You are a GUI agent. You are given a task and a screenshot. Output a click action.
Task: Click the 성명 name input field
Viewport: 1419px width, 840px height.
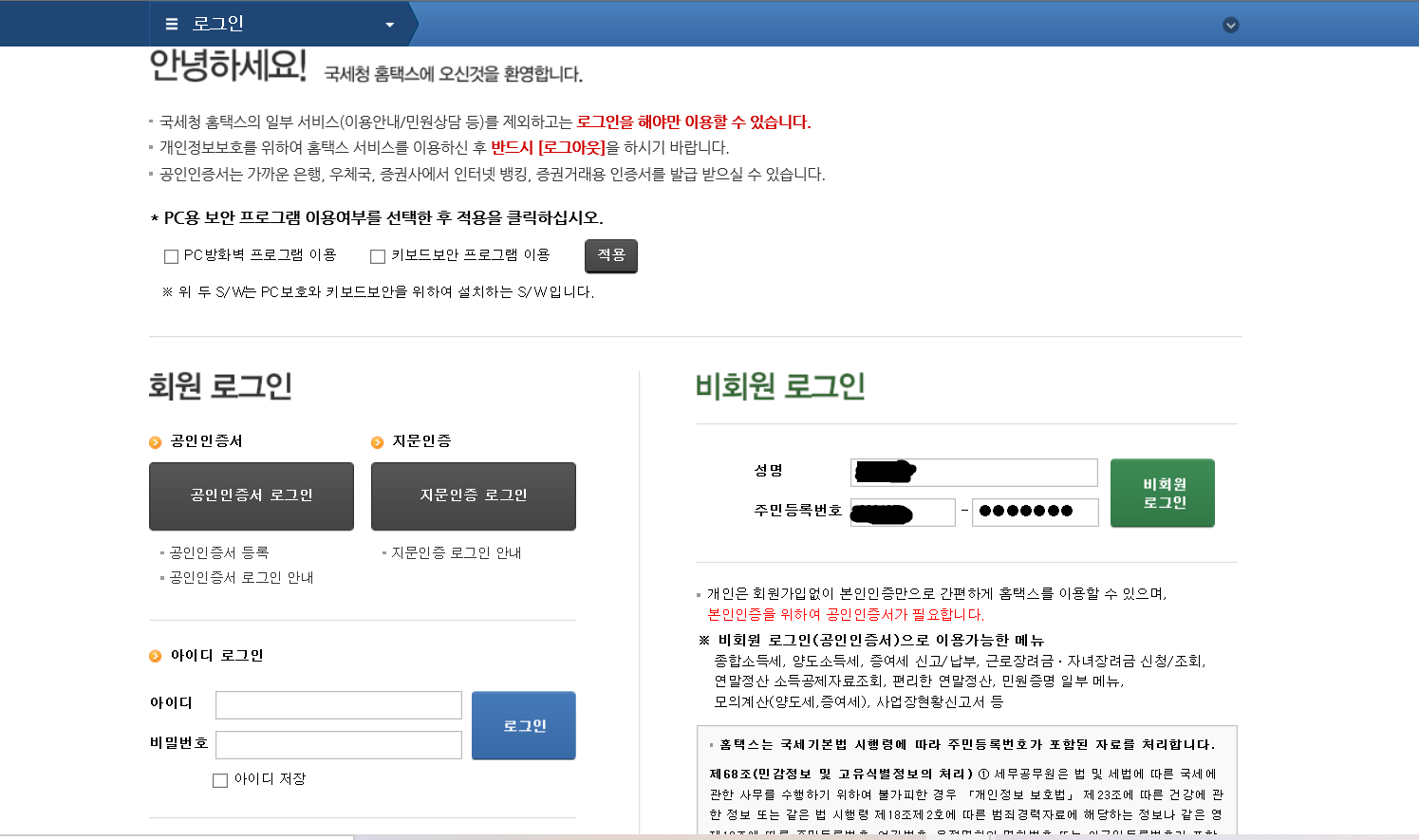pyautogui.click(x=974, y=473)
